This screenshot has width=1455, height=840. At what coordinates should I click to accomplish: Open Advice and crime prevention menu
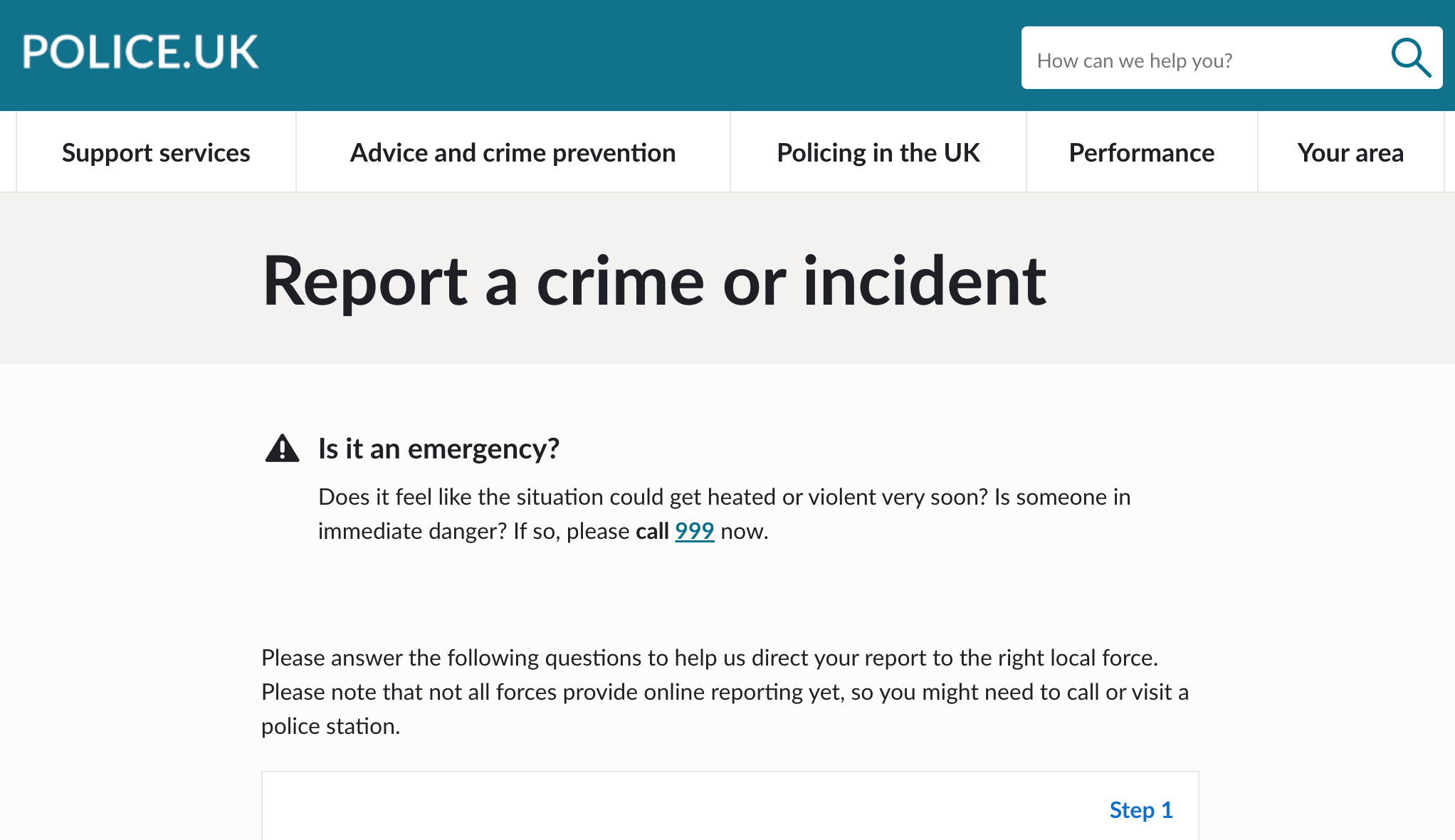513,152
